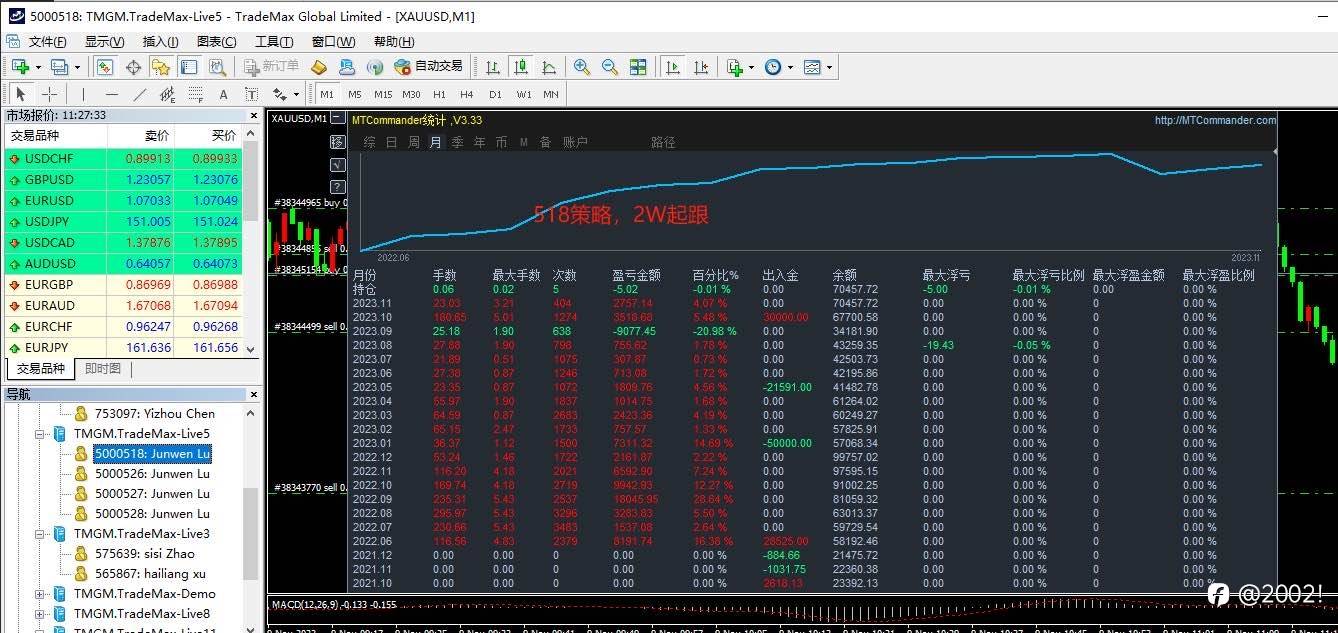Collapse the TMGM.TradeMax-Live5 tree node

pos(40,434)
